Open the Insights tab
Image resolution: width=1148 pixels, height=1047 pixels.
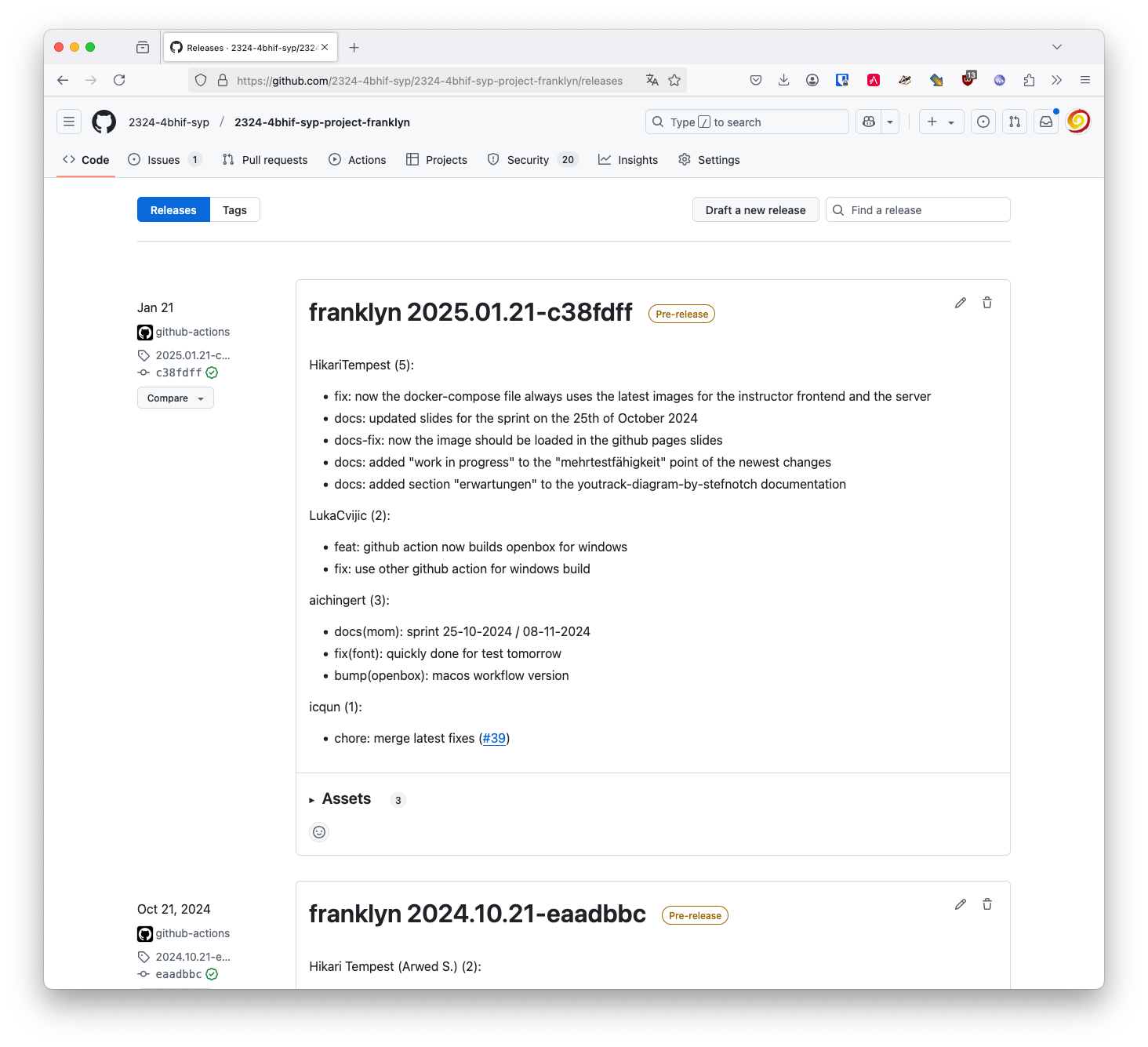pyautogui.click(x=628, y=160)
